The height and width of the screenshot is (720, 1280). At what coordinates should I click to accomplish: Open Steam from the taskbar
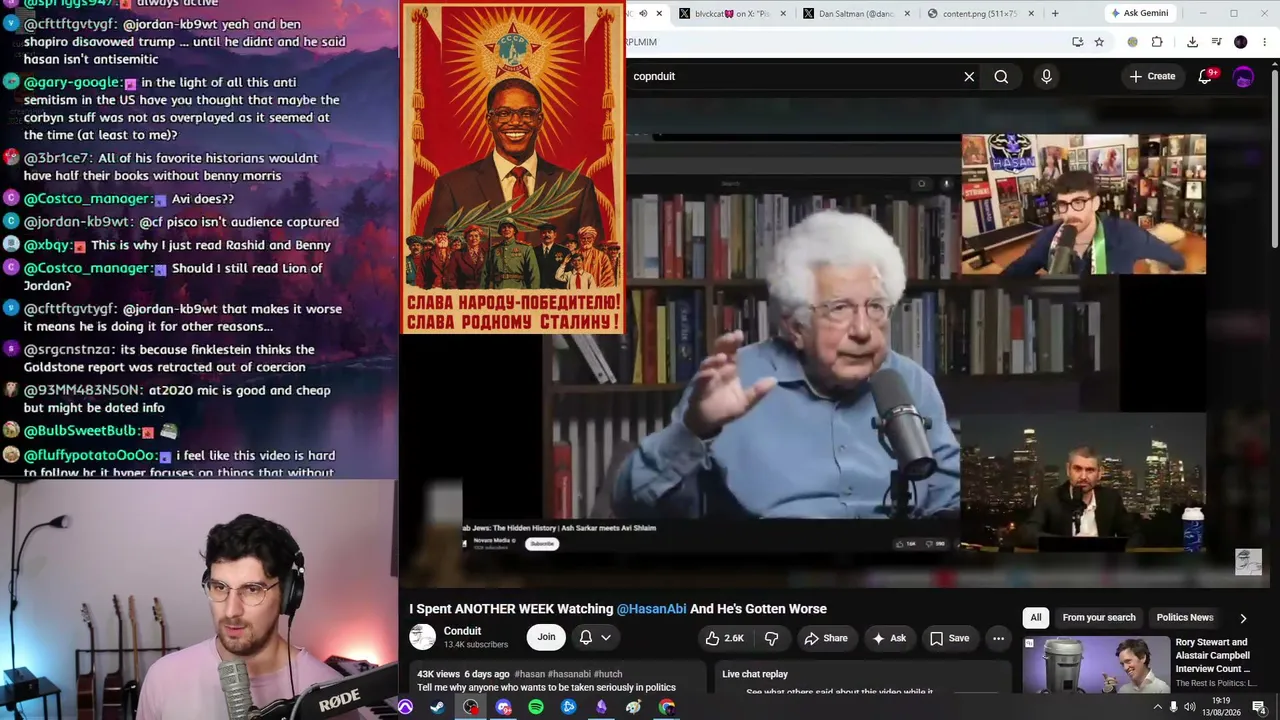(437, 707)
